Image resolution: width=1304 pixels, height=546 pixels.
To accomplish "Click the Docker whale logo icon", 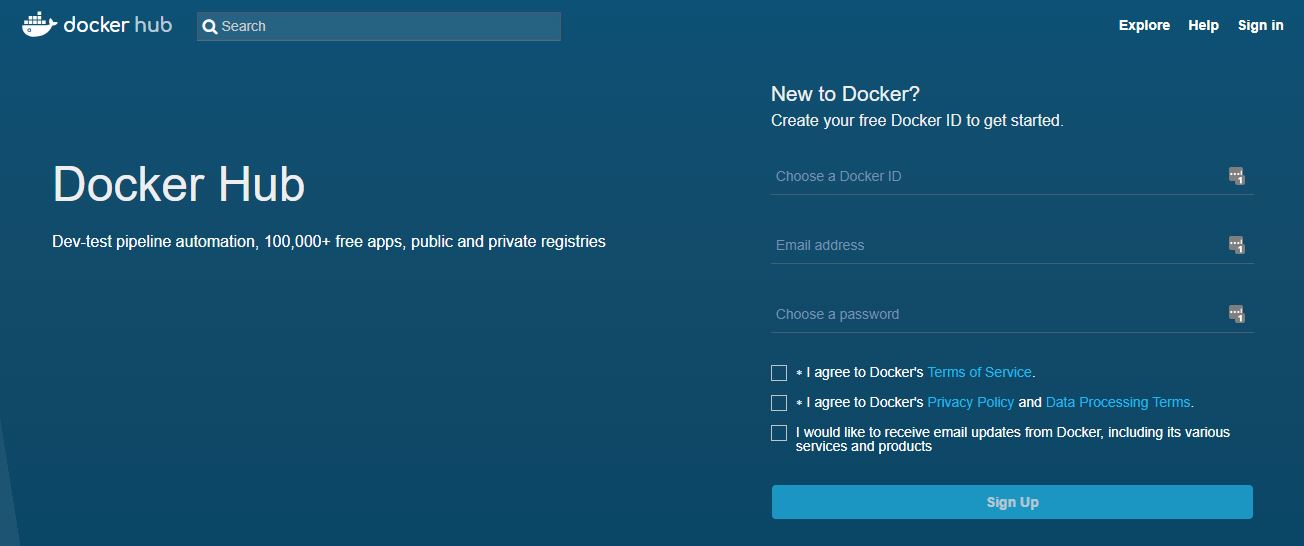I will (39, 25).
